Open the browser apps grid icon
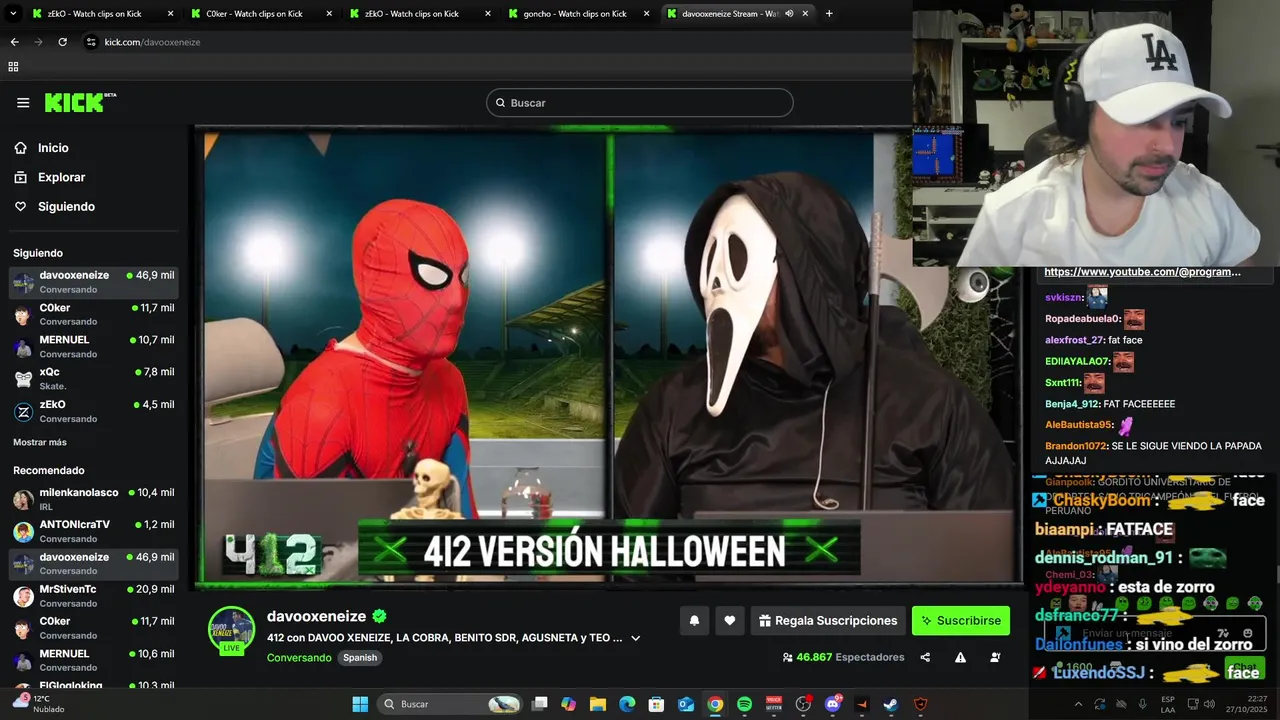1280x720 pixels. pos(13,67)
